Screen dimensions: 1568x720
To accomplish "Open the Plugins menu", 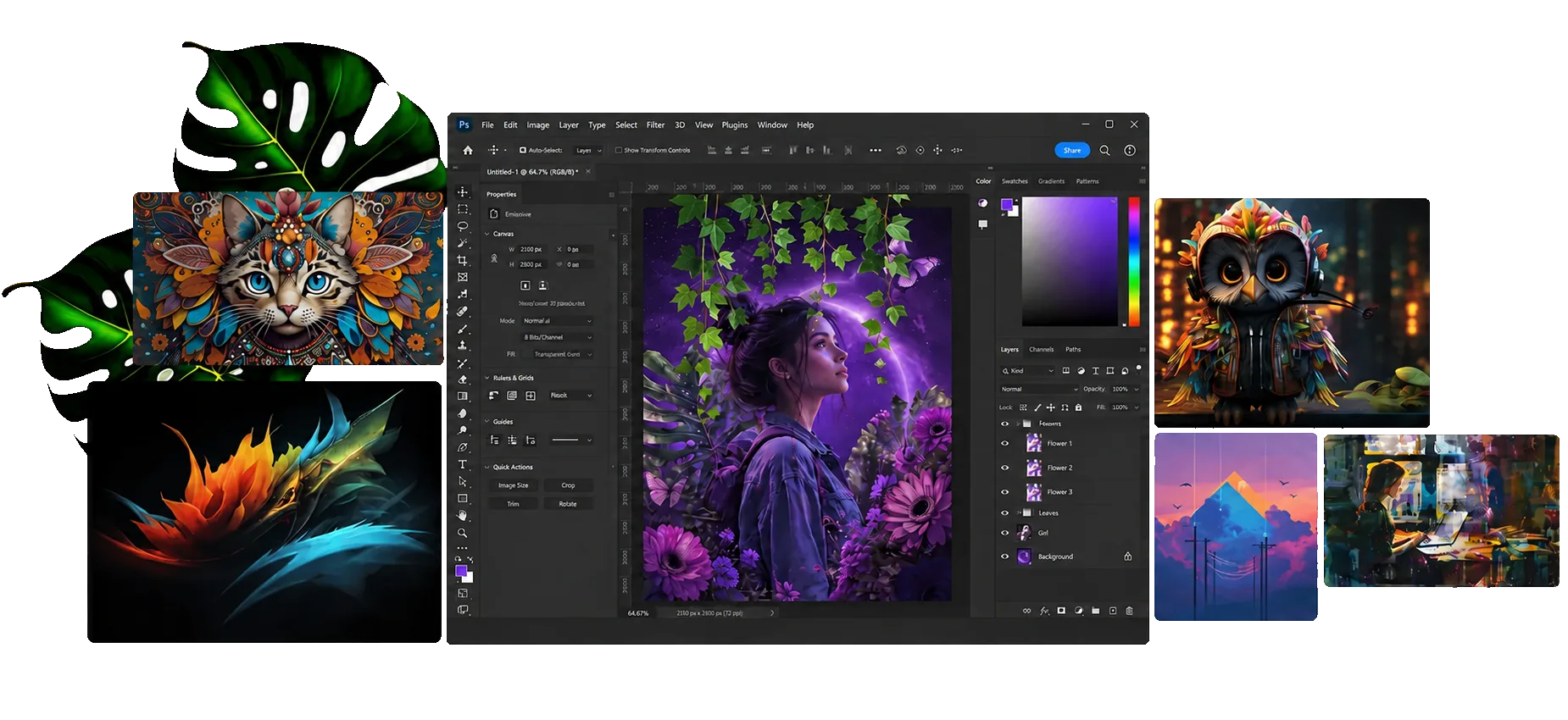I will [x=735, y=125].
